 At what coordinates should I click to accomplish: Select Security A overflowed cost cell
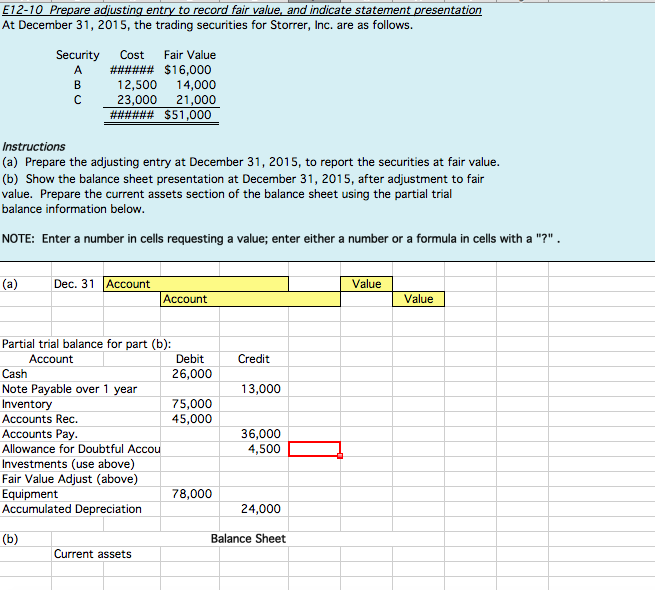(x=132, y=70)
